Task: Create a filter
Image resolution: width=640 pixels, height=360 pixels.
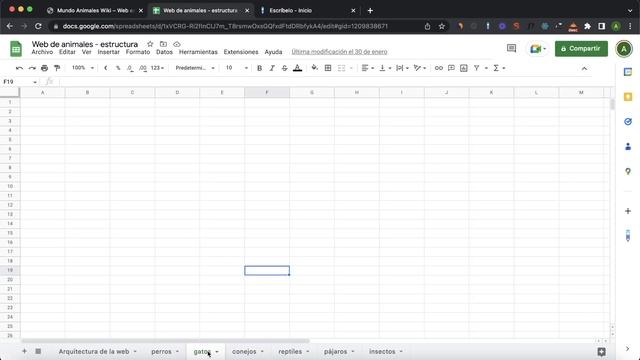Action: [476, 68]
